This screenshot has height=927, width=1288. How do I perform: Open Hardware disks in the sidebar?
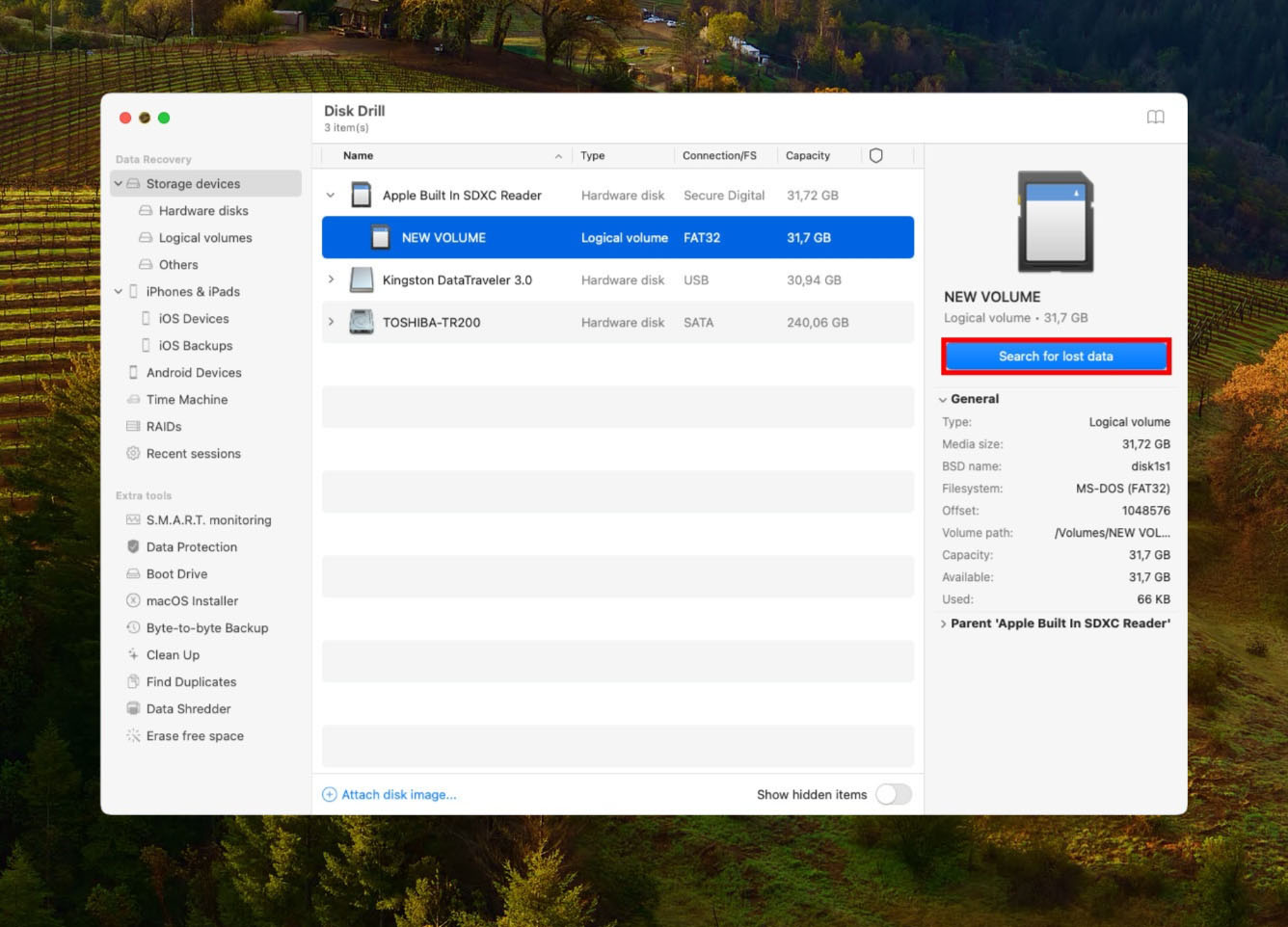[x=203, y=211]
